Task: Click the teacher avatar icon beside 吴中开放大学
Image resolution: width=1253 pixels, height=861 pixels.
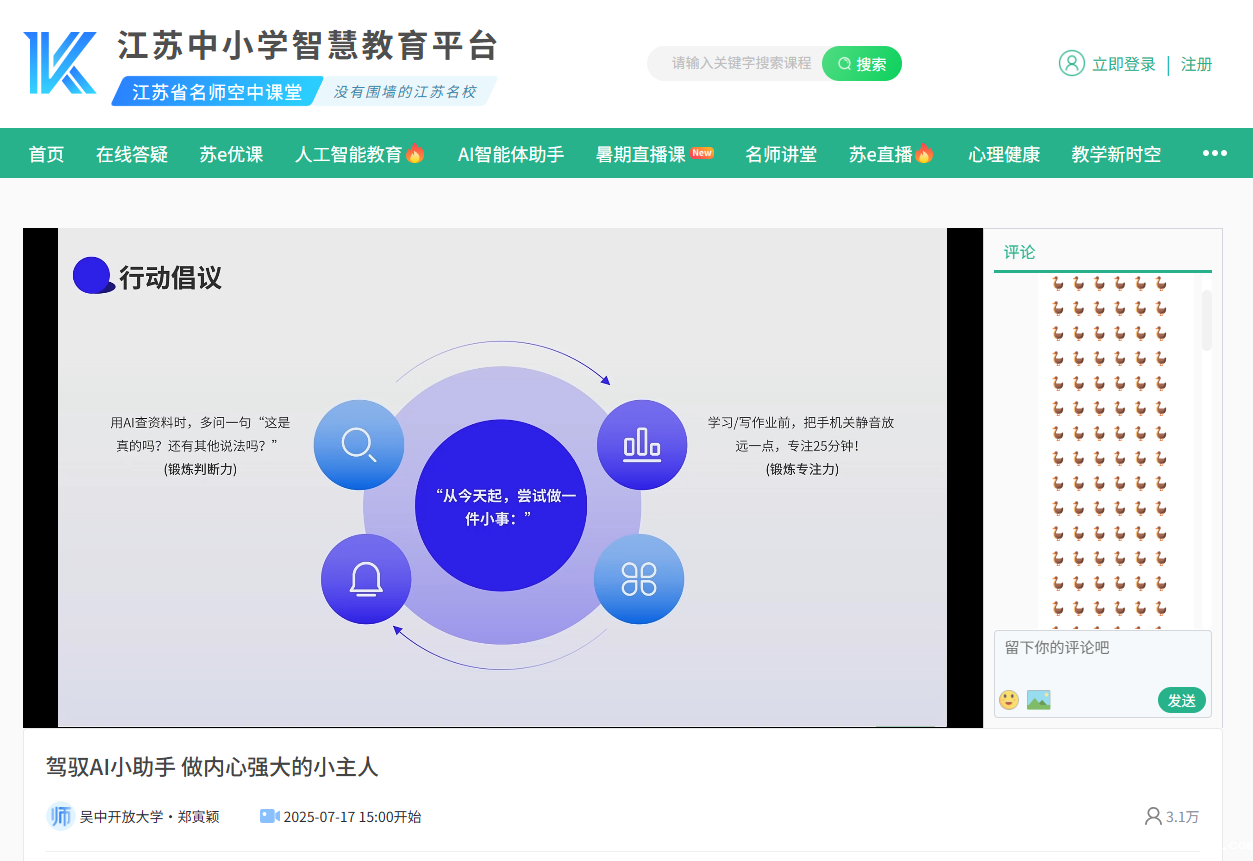Action: pos(60,816)
